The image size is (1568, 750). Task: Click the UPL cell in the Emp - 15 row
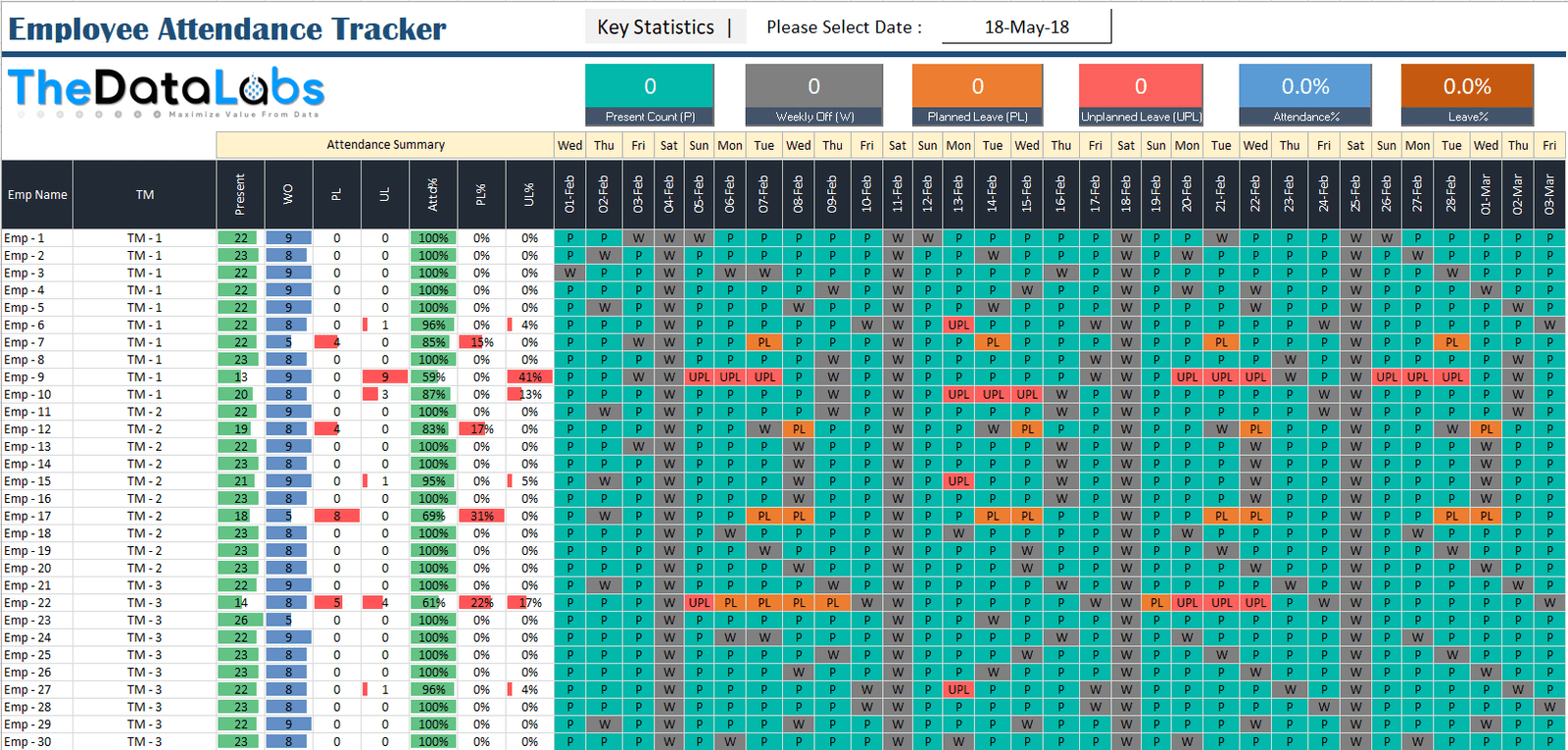tap(958, 481)
